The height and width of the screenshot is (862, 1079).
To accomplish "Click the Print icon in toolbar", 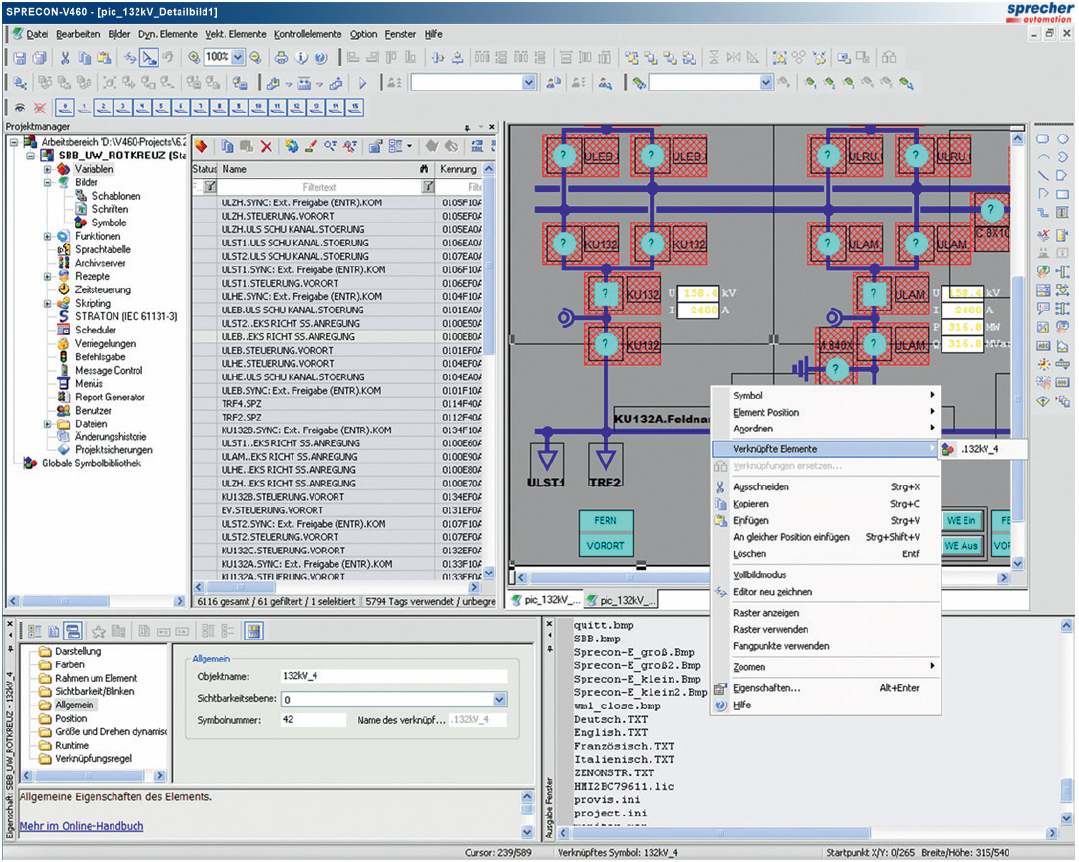I will 281,58.
